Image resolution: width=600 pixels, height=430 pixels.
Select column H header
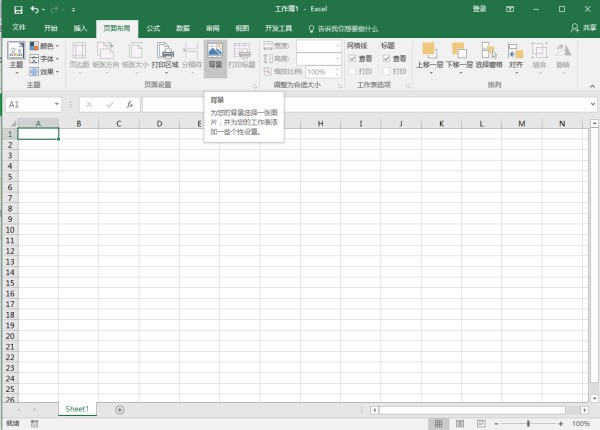tap(320, 124)
